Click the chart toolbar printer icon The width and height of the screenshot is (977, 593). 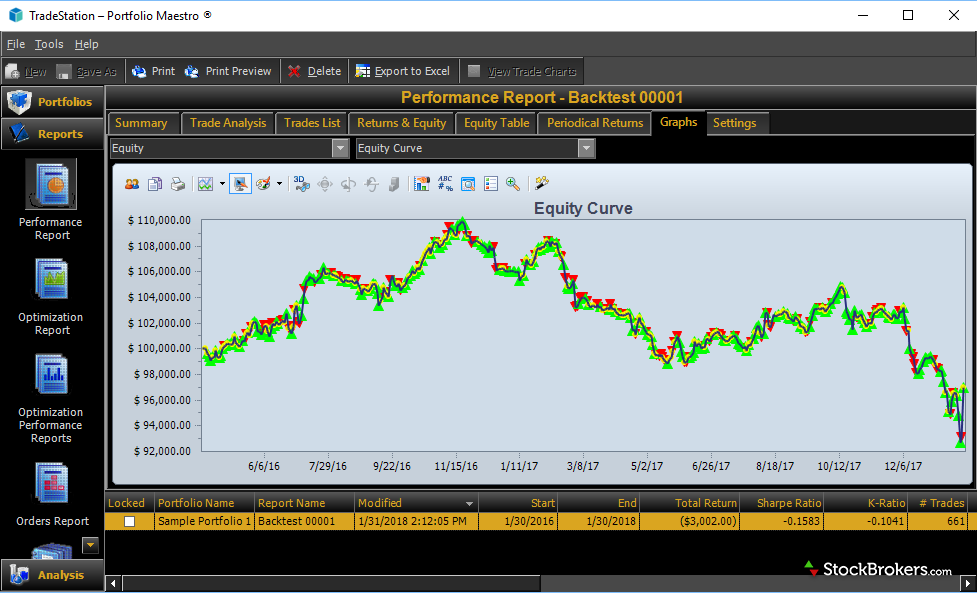178,184
